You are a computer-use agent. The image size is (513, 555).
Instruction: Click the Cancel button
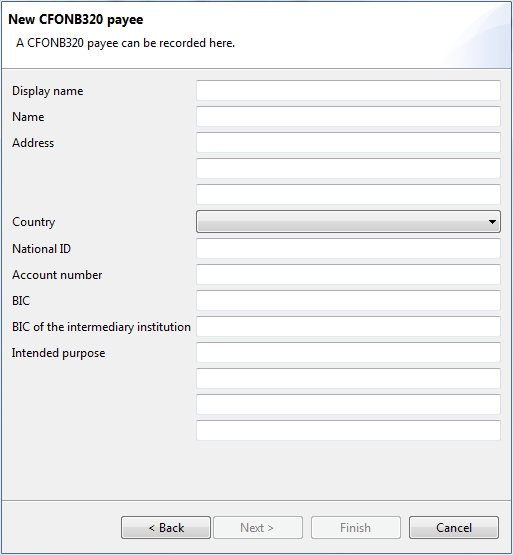click(x=454, y=528)
